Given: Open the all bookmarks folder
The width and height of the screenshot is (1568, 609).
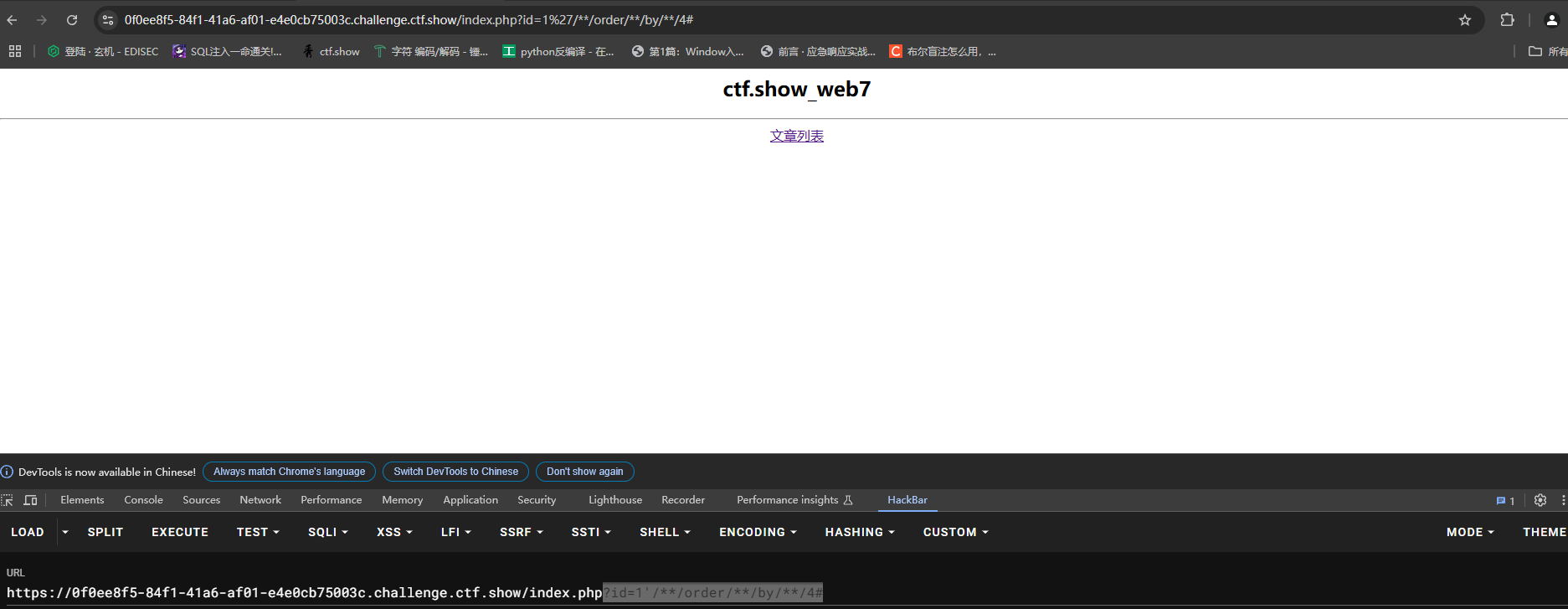Looking at the screenshot, I should tap(1547, 51).
